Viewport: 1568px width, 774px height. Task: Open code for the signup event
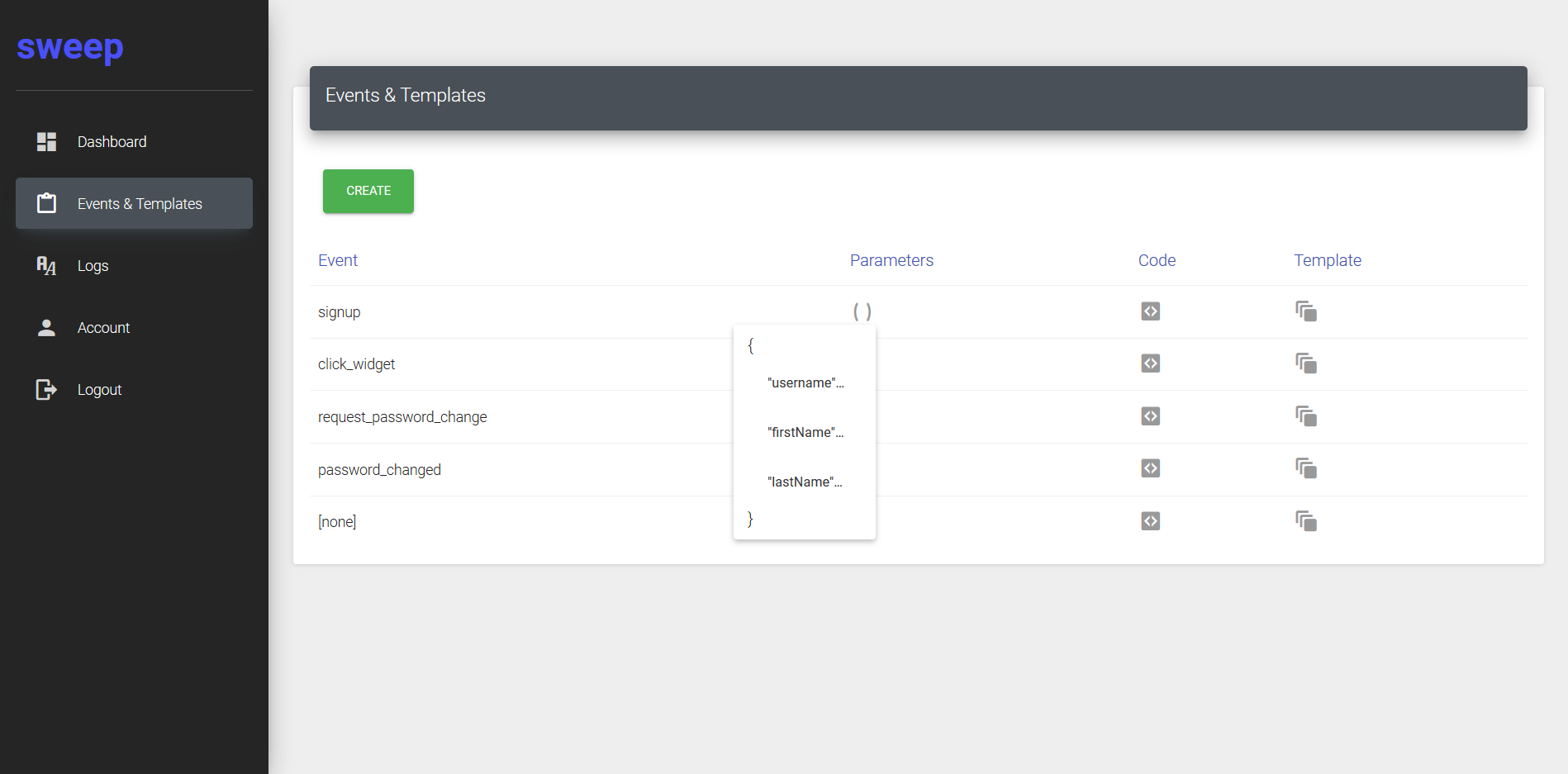(1150, 311)
